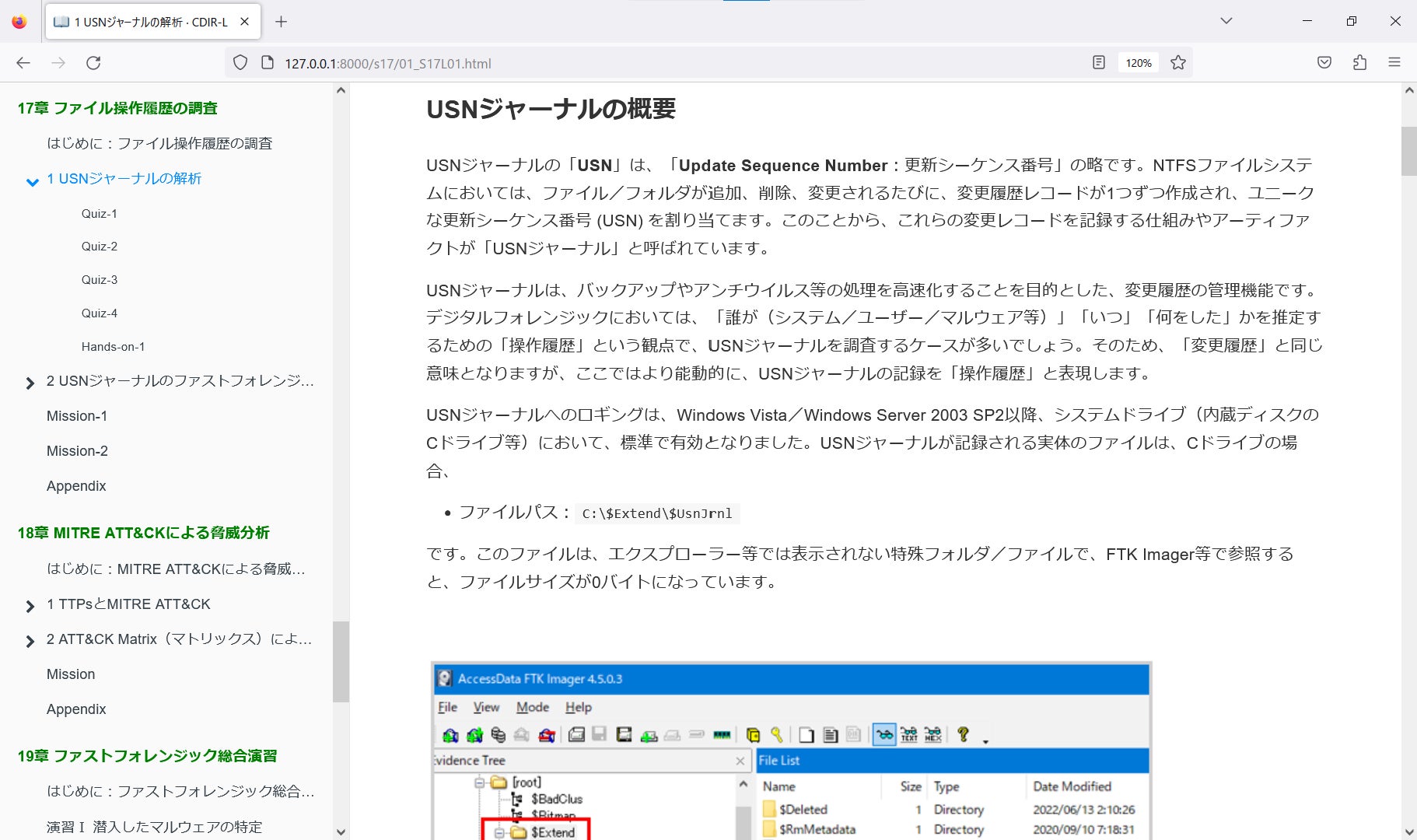Click the browser back arrow button
1417x840 pixels.
23,63
